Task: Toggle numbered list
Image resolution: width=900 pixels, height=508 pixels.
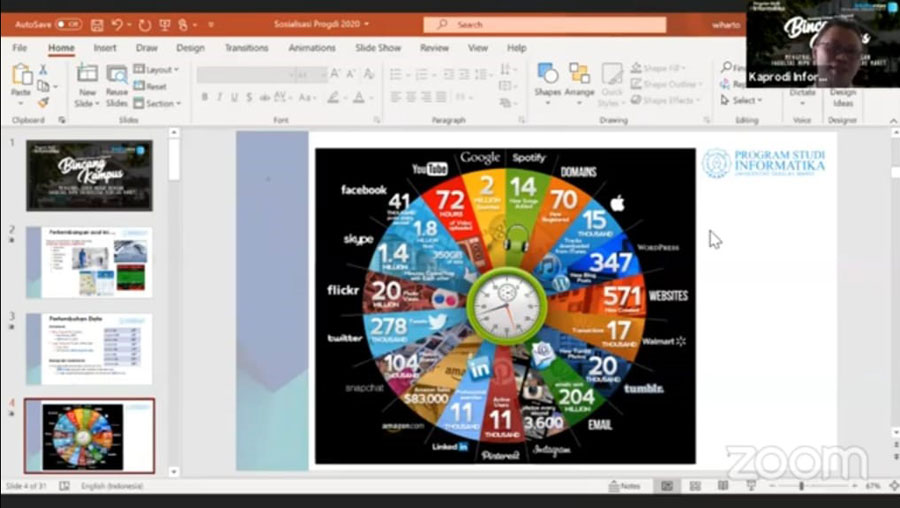Action: click(x=422, y=74)
